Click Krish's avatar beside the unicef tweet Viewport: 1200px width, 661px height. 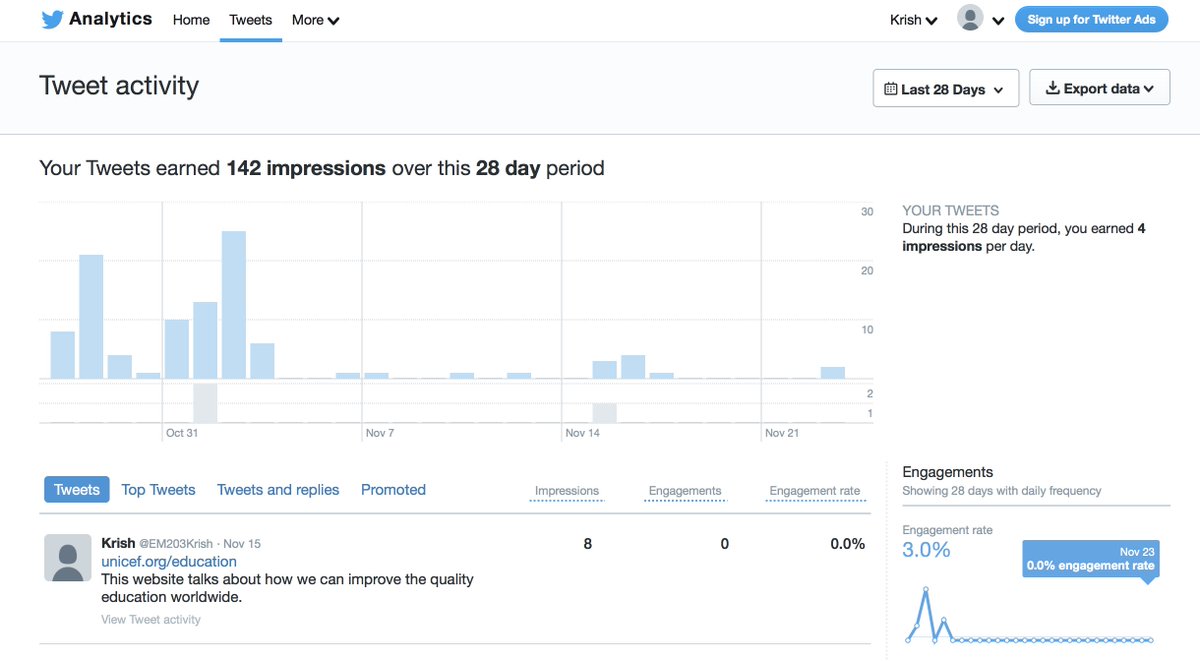pyautogui.click(x=68, y=557)
